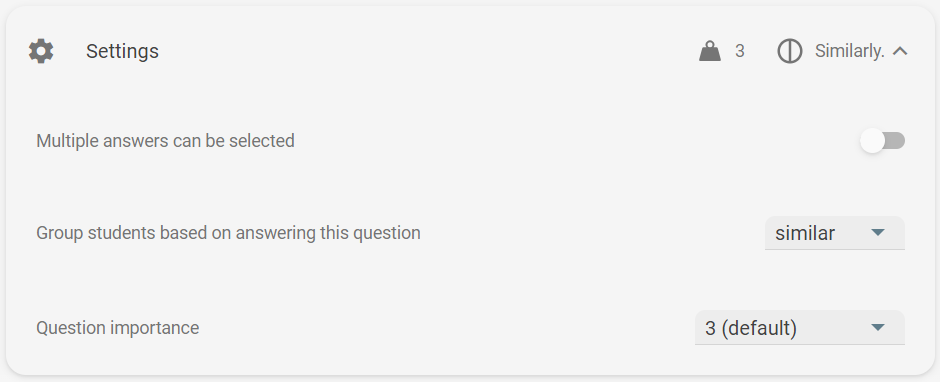Screen dimensions: 940x382
Task: Click the half-circle grouping icon
Action: [x=790, y=51]
